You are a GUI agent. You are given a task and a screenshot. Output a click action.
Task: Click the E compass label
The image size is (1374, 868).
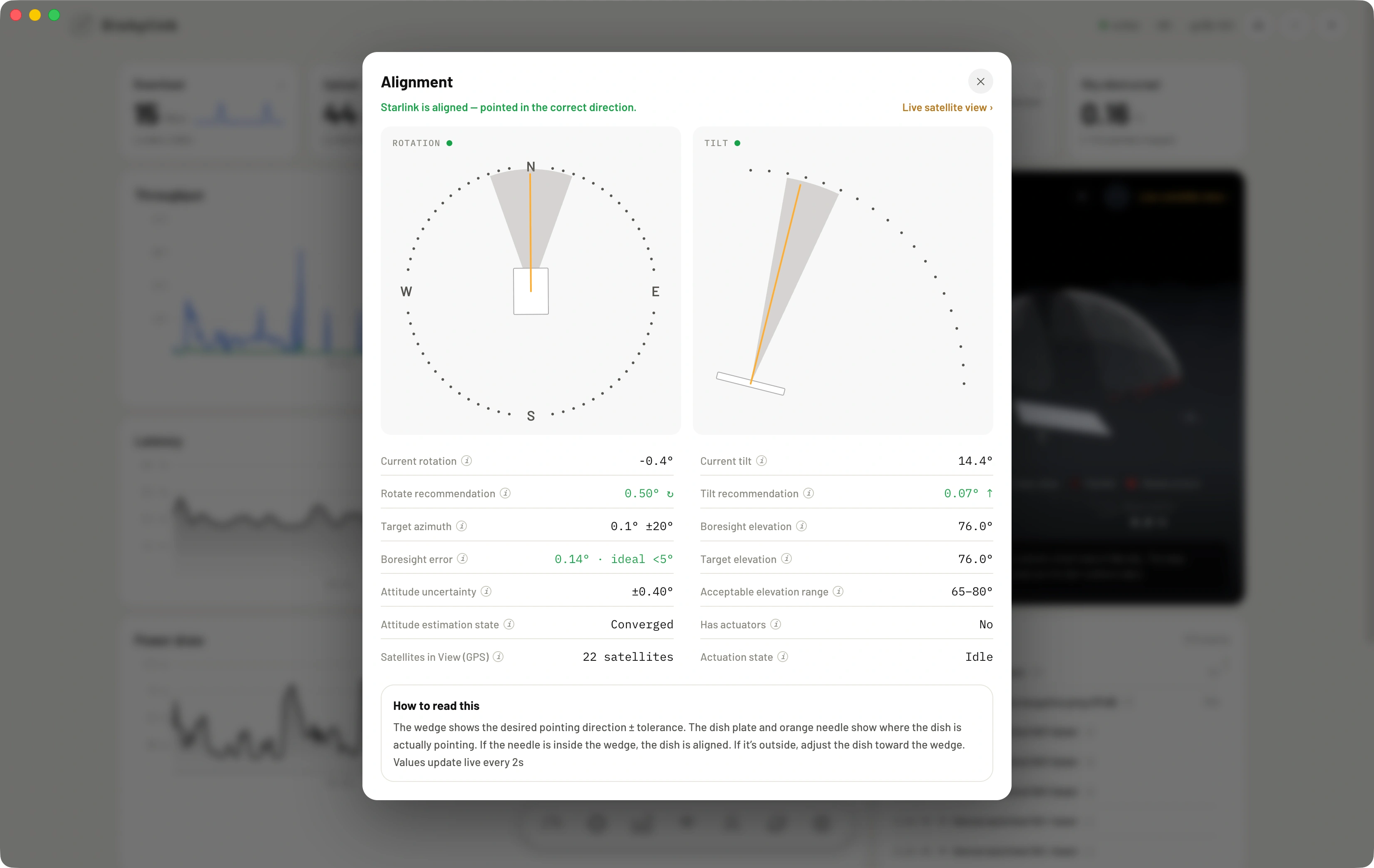(x=655, y=292)
